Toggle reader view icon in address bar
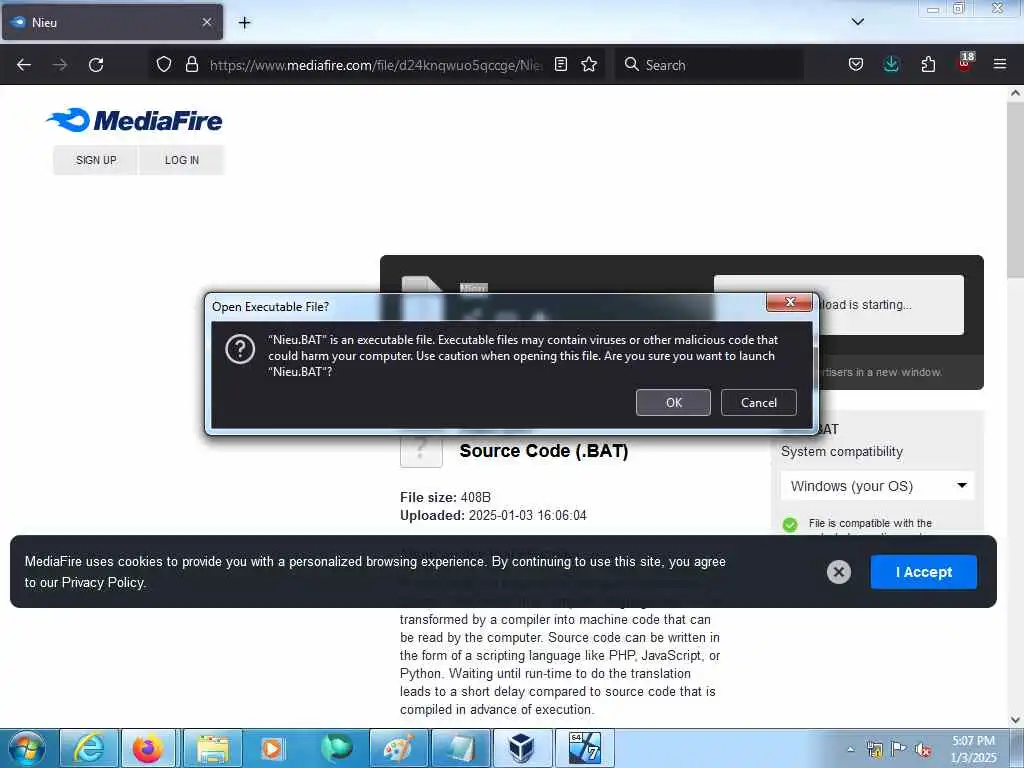 click(560, 64)
